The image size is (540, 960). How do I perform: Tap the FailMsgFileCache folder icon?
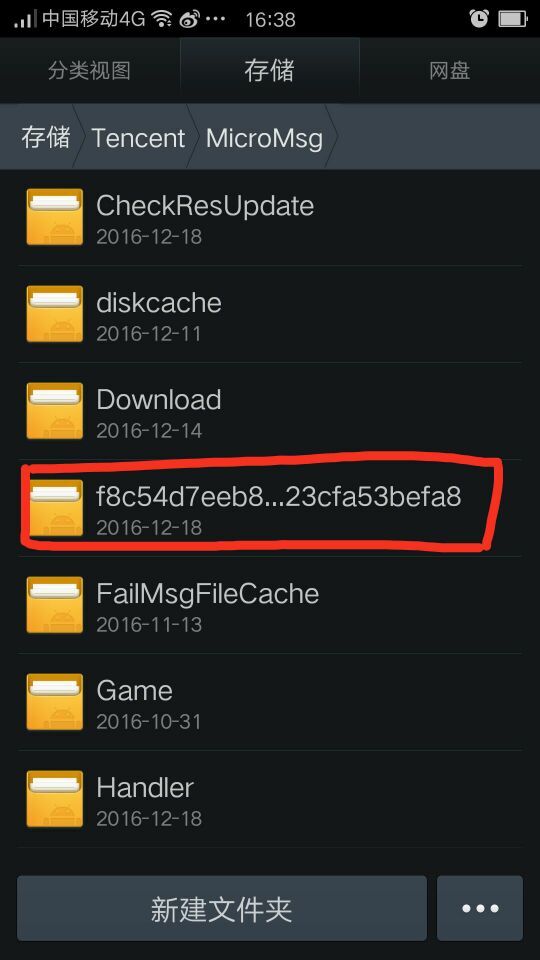(54, 605)
